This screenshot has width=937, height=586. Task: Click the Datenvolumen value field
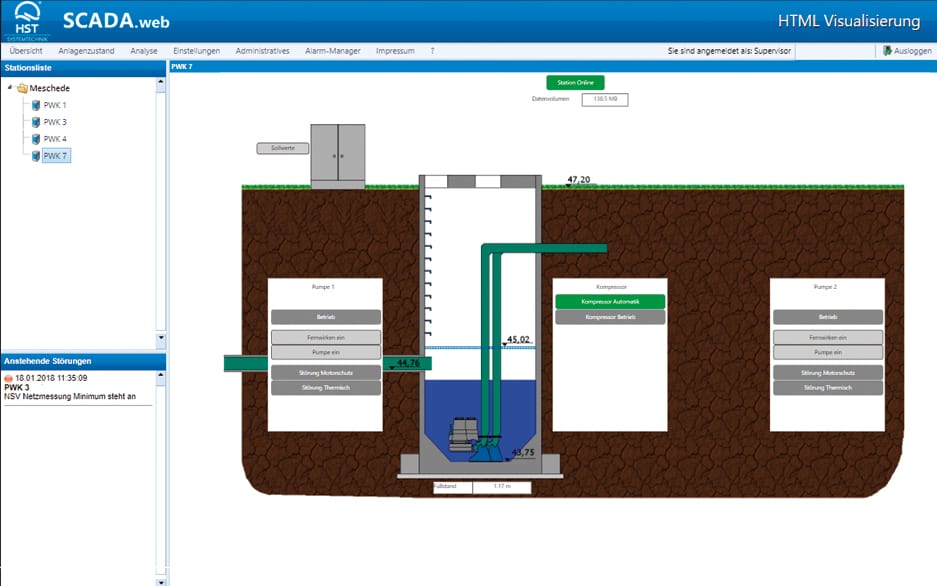tap(605, 99)
